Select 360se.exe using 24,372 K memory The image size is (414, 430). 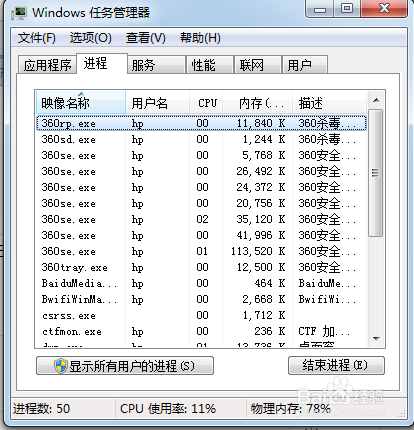pos(201,187)
